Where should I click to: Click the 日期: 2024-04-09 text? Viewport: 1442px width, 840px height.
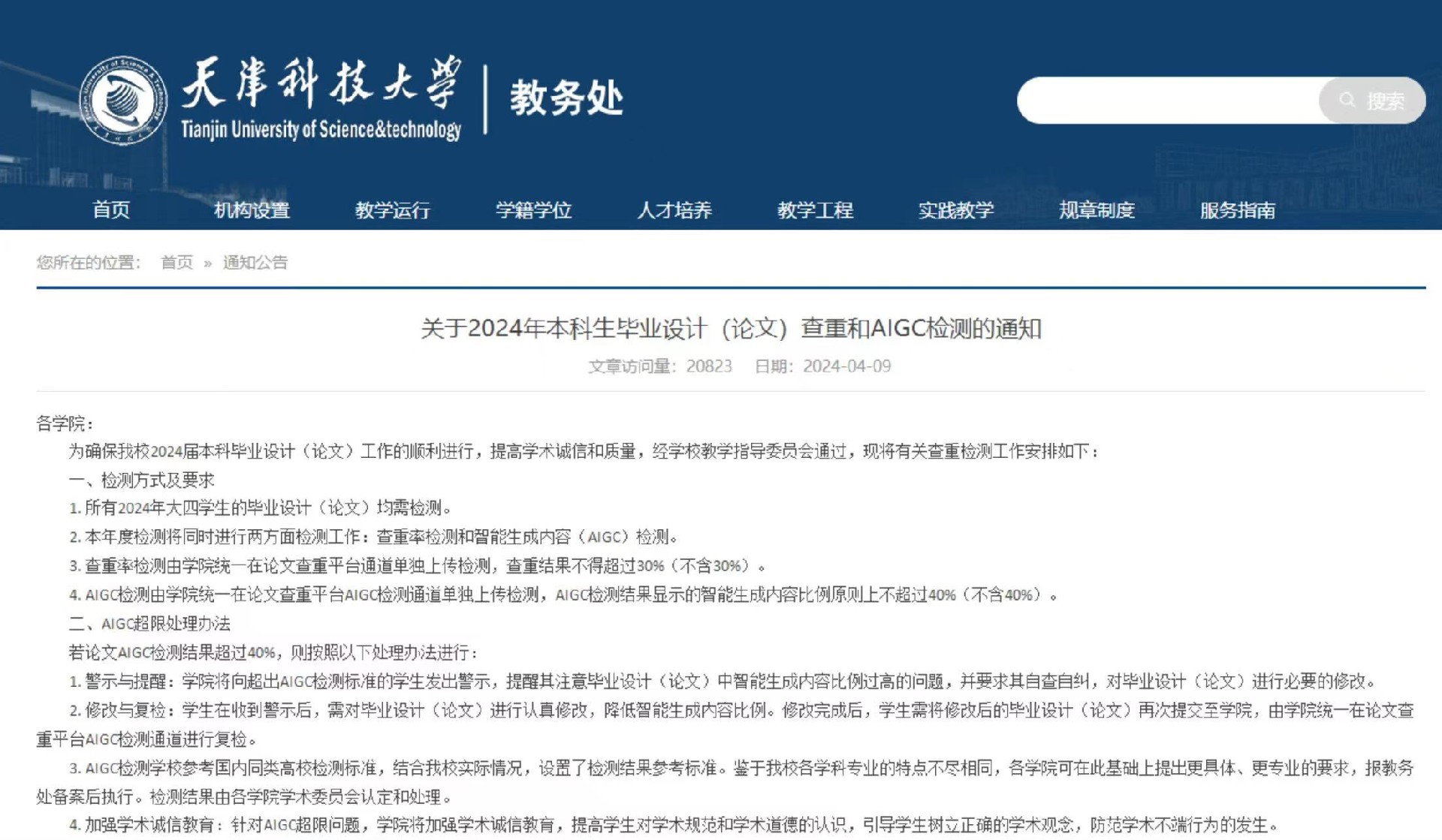[x=822, y=366]
